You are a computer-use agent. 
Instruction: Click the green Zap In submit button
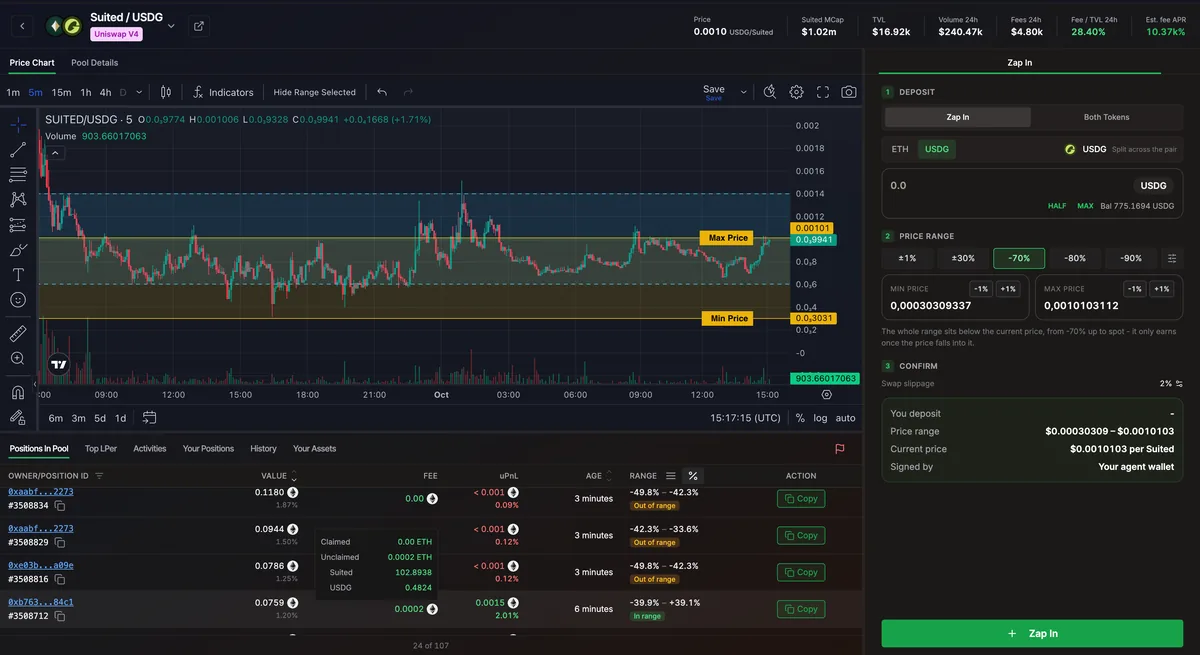(1034, 634)
